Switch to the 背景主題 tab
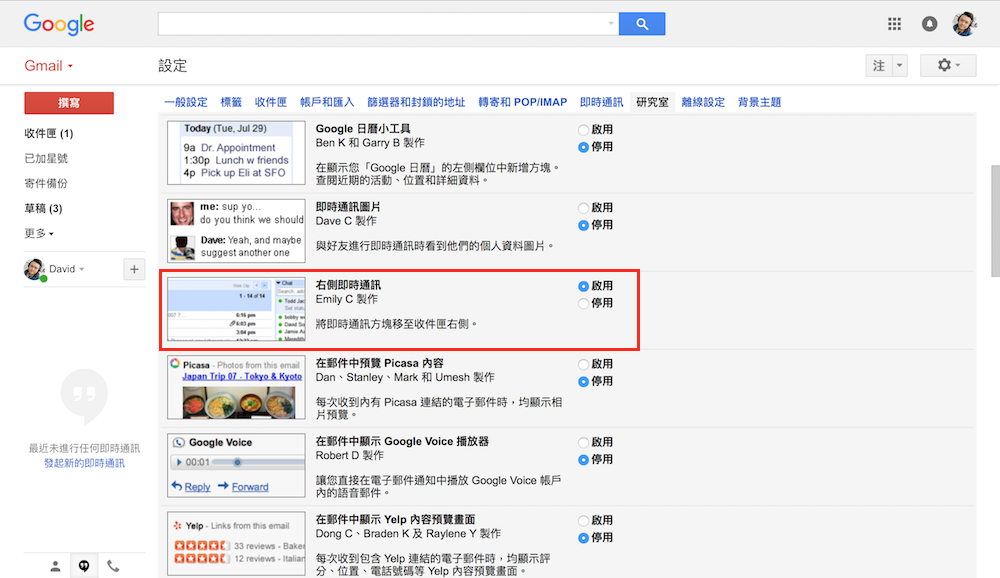The height and width of the screenshot is (578, 1000). click(759, 102)
